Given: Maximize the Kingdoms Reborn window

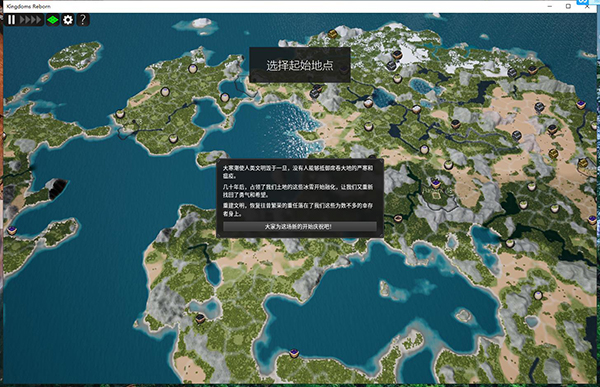Looking at the screenshot, I should click(x=568, y=6).
